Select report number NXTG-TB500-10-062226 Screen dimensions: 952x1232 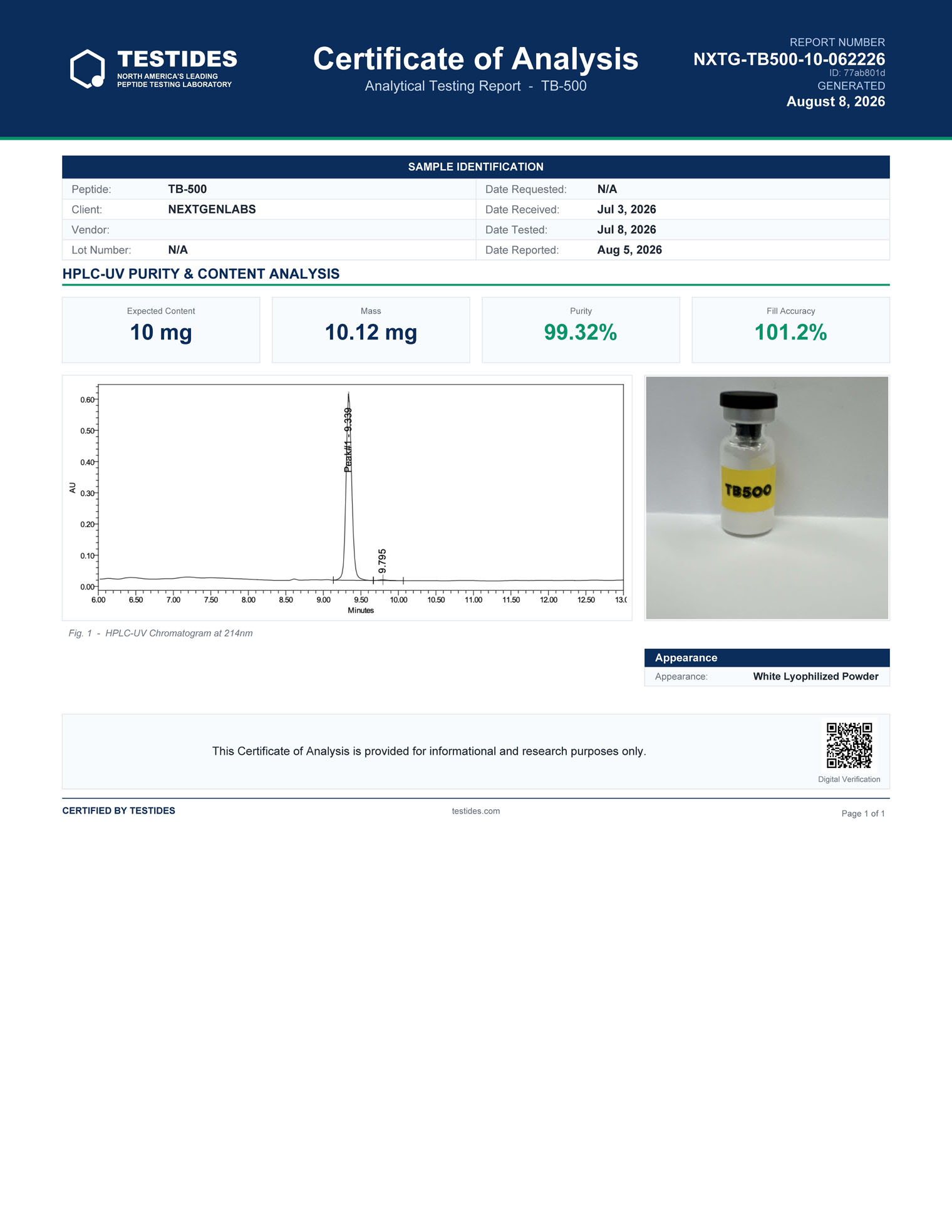(789, 60)
